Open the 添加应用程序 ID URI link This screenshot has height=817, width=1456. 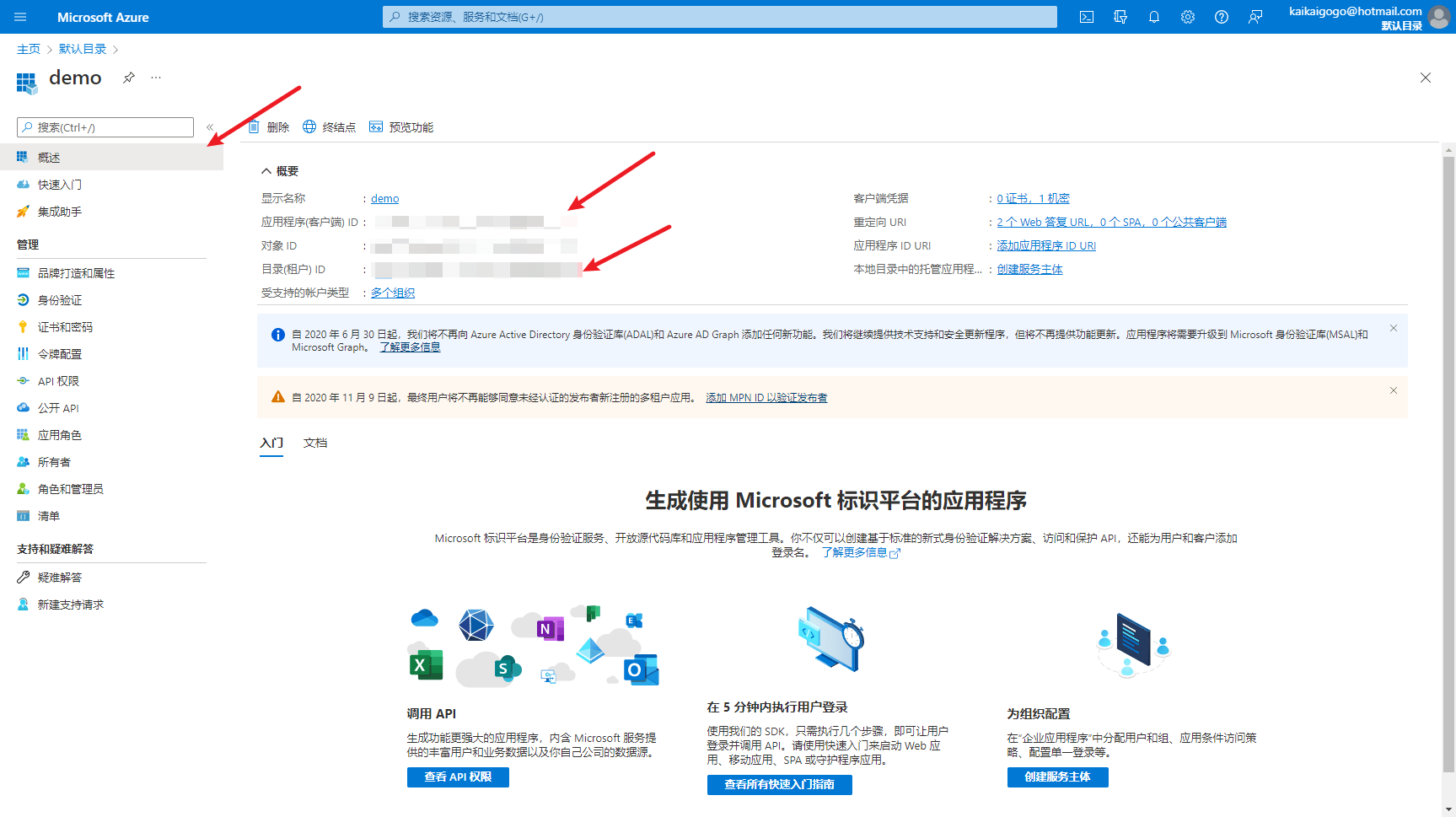point(1046,245)
